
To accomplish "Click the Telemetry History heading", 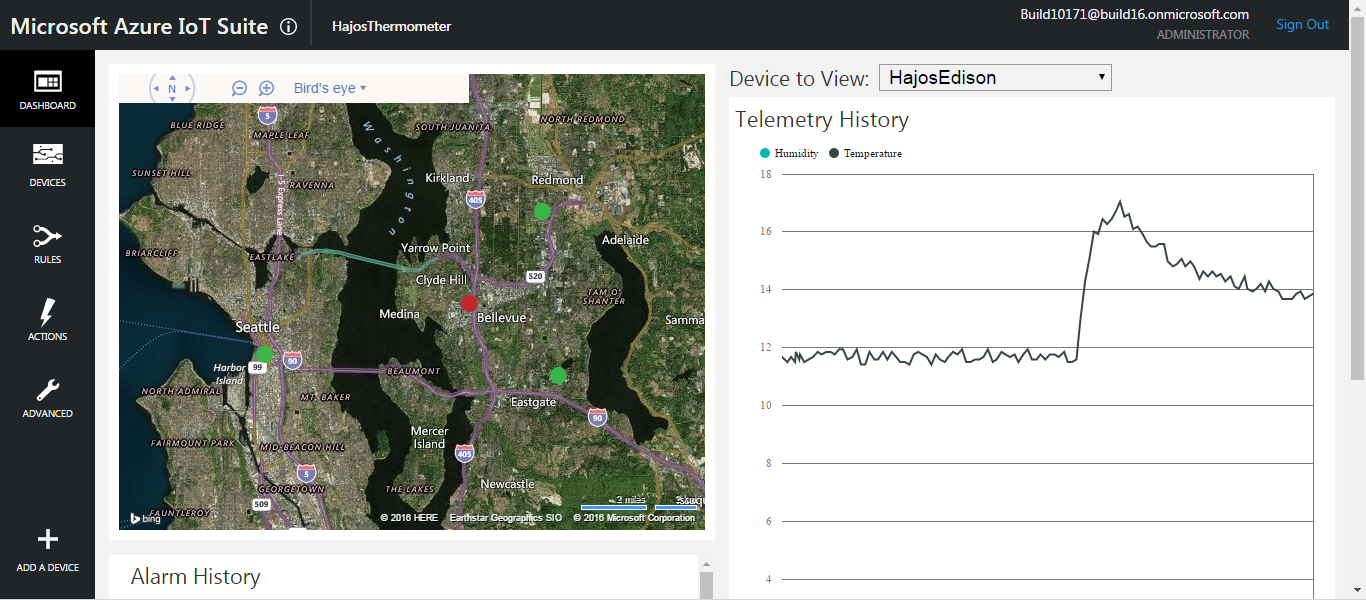I will click(x=822, y=120).
